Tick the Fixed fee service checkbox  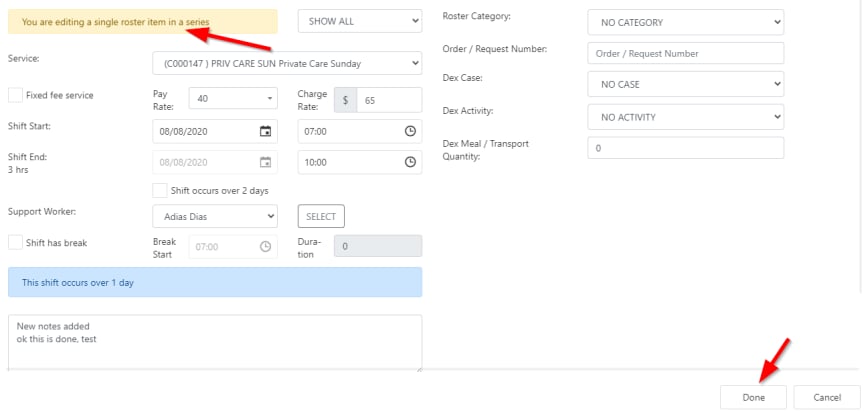tap(15, 95)
